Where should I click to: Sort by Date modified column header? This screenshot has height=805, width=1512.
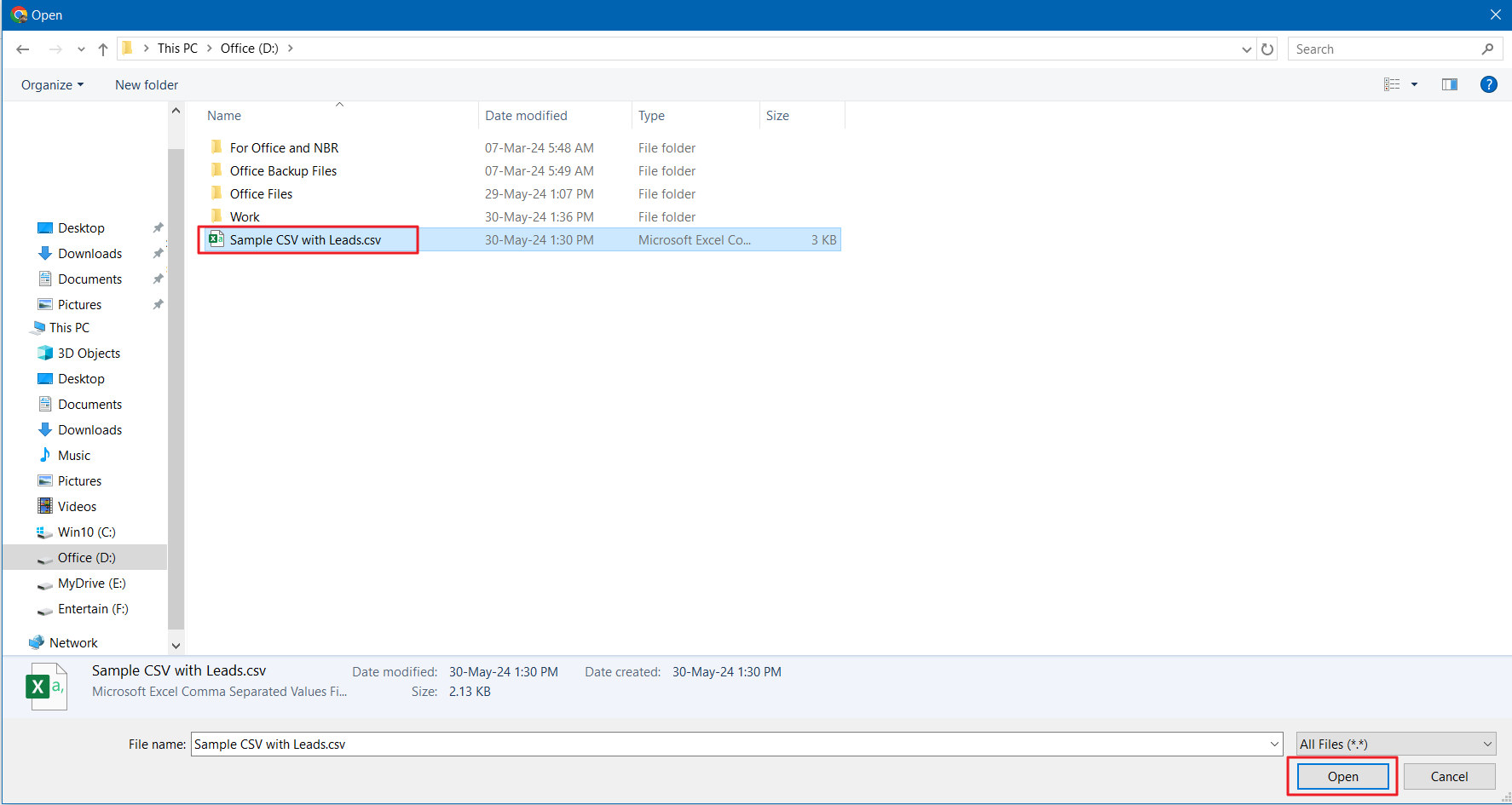pyautogui.click(x=526, y=116)
